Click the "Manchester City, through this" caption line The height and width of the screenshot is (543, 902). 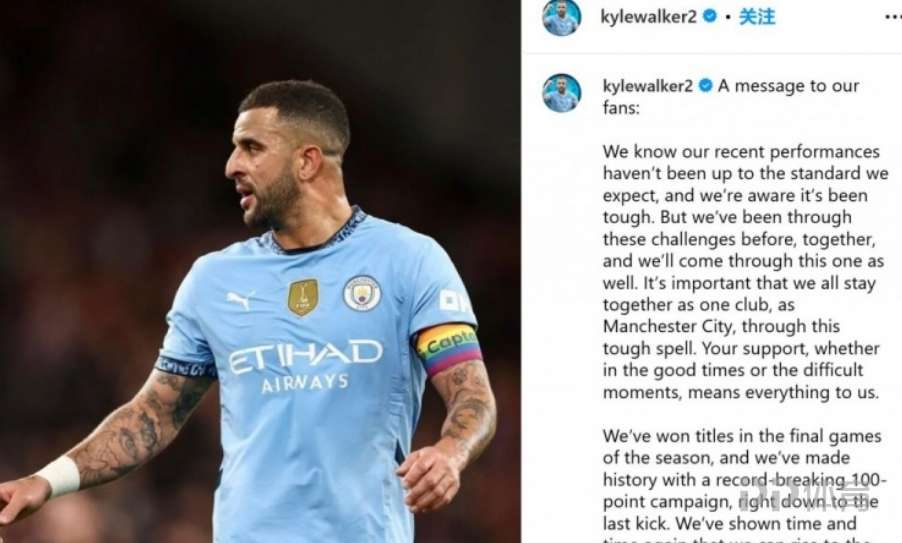pos(721,327)
